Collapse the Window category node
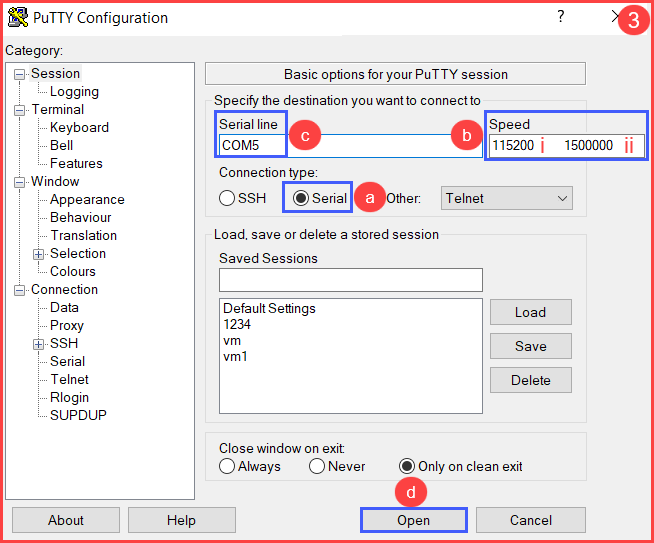Screen dimensions: 654x543 (19, 182)
